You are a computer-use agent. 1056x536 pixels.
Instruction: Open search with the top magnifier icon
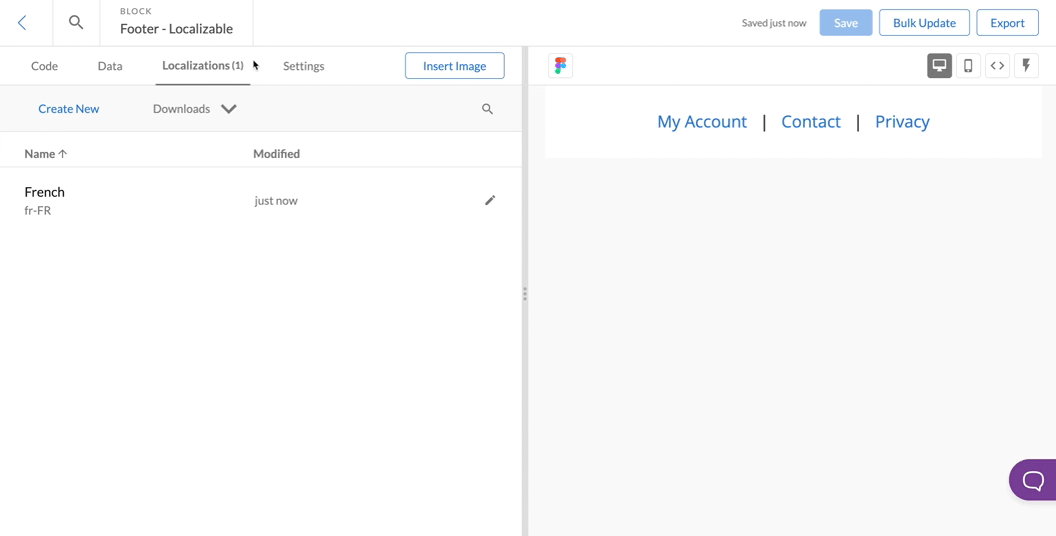tap(76, 22)
